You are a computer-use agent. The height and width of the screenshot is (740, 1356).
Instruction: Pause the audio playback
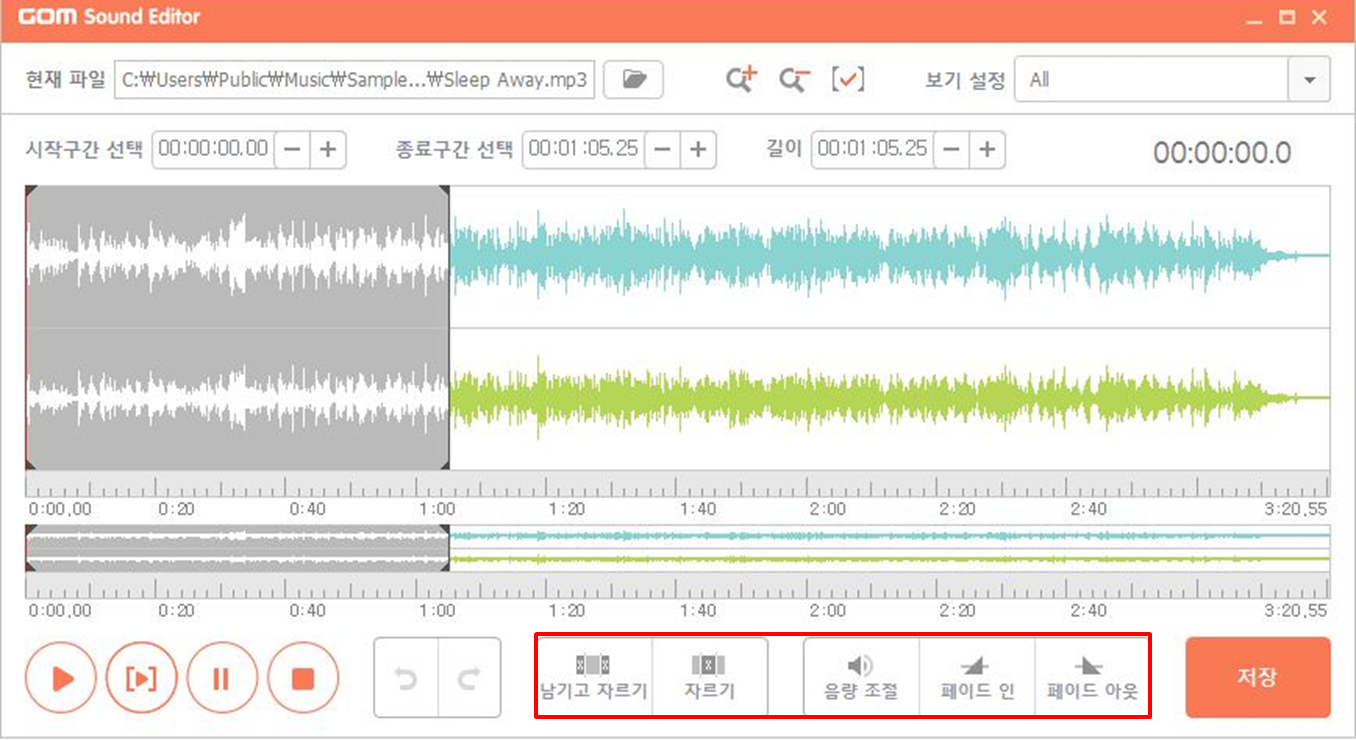pyautogui.click(x=223, y=677)
